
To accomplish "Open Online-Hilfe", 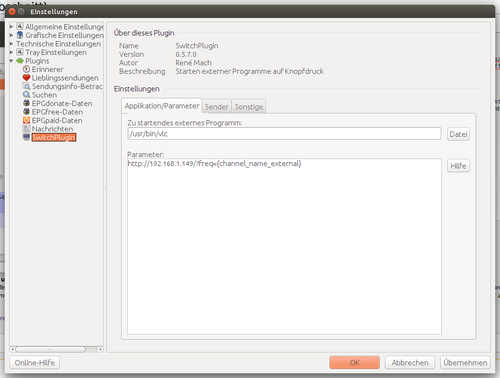I will (x=35, y=362).
